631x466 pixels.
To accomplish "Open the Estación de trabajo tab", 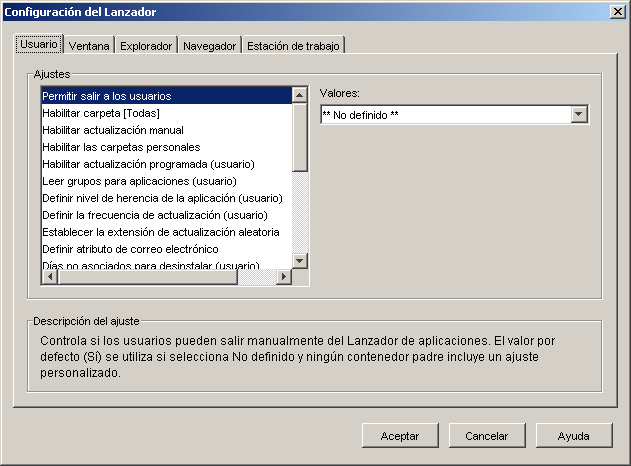I will (294, 46).
